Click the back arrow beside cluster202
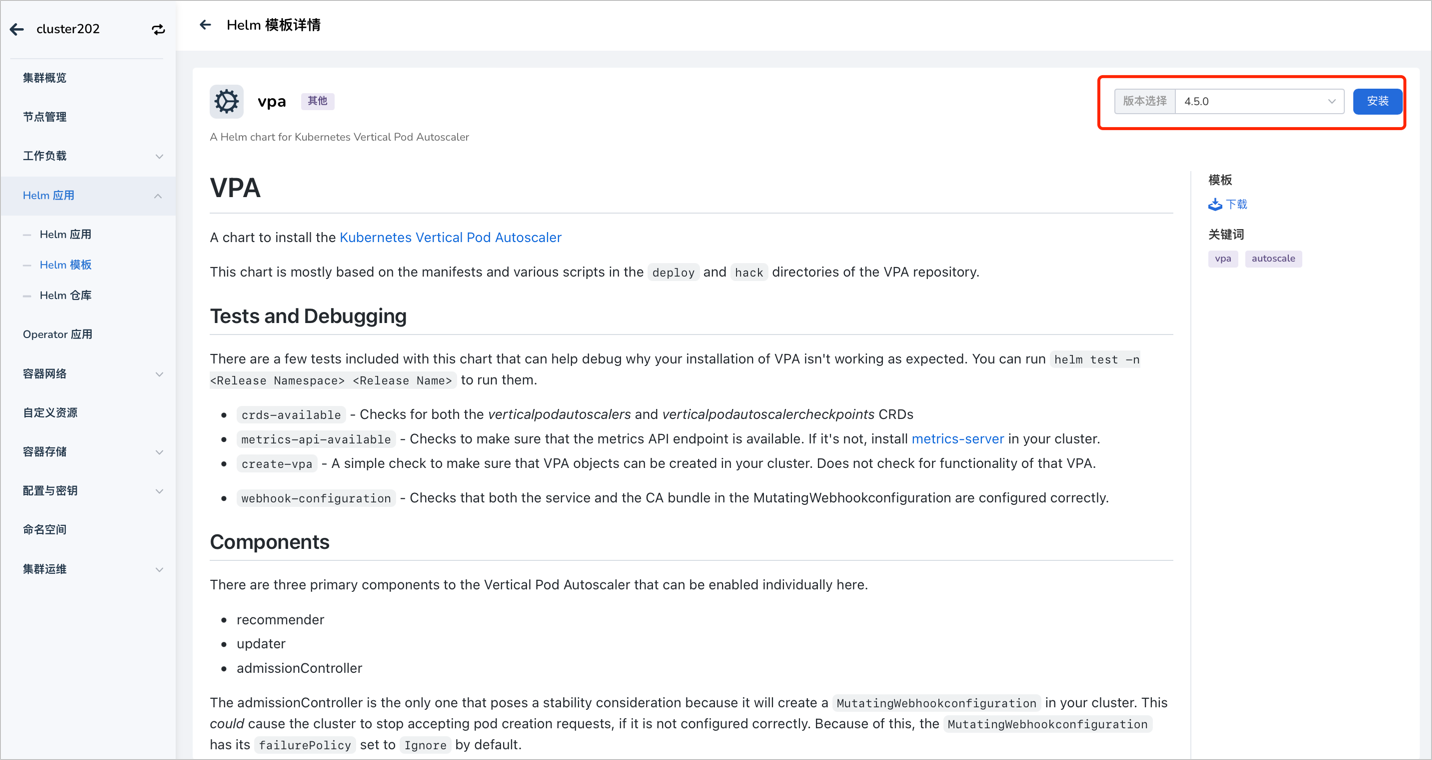Viewport: 1432px width, 760px height. pos(17,29)
